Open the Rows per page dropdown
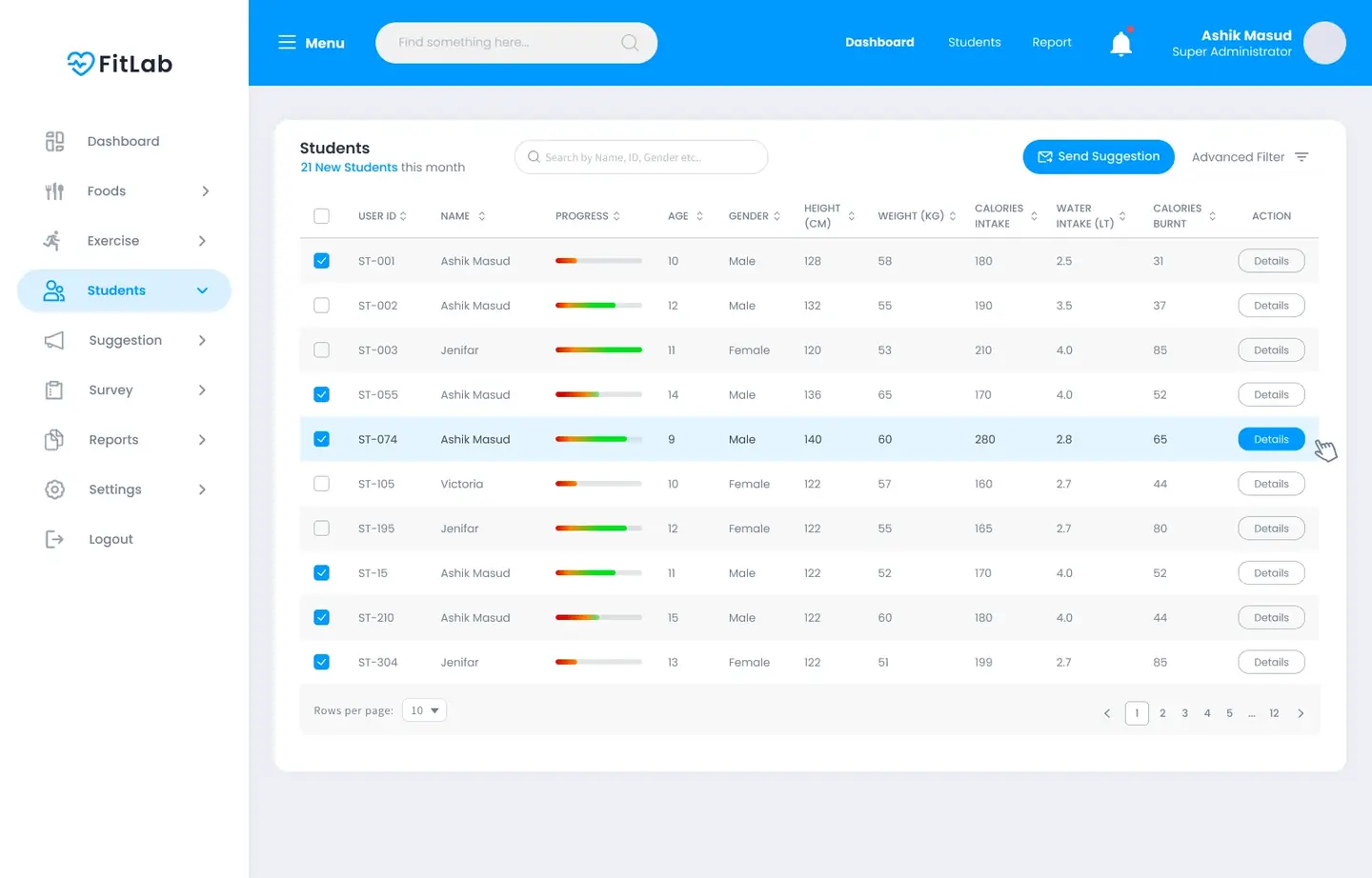The width and height of the screenshot is (1372, 878). click(x=424, y=710)
